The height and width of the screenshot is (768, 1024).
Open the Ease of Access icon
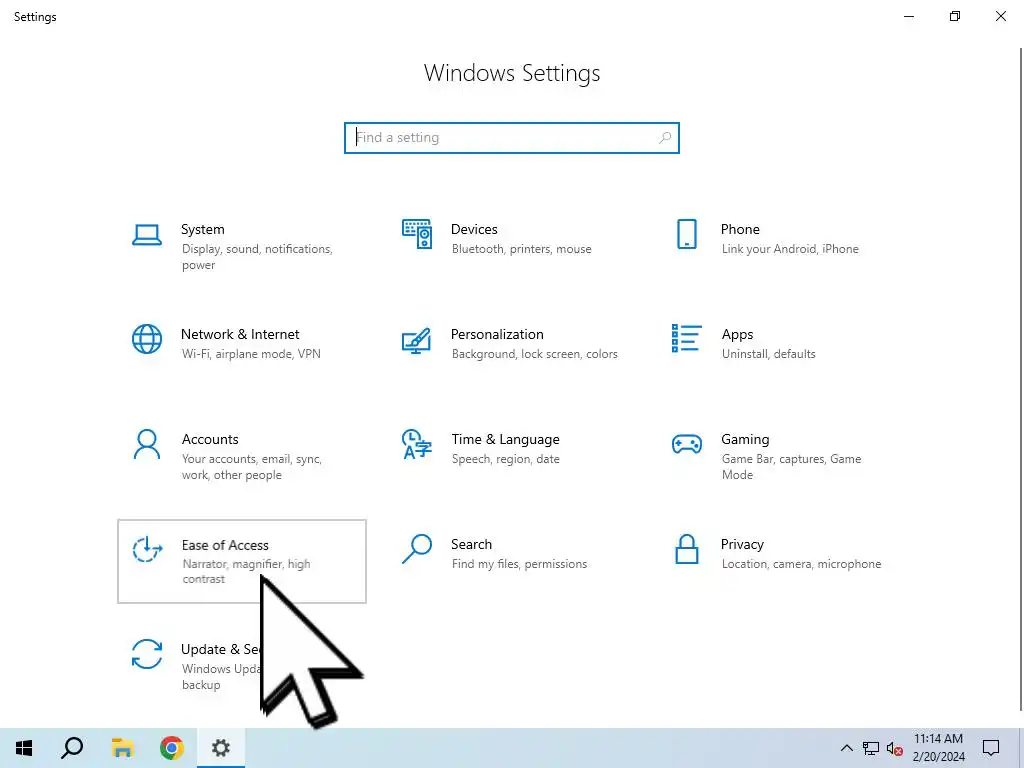147,549
